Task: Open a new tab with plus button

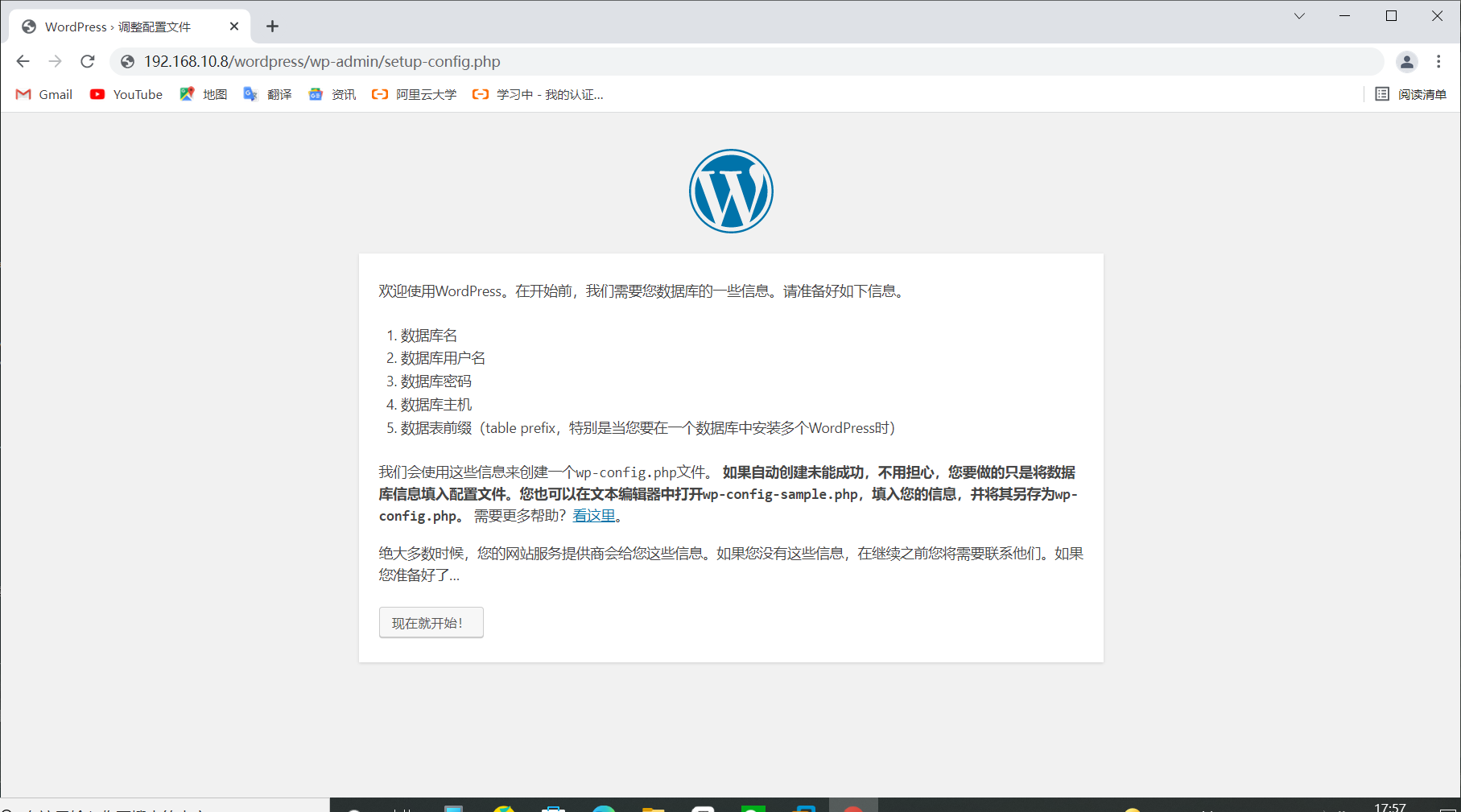Action: pos(272,27)
